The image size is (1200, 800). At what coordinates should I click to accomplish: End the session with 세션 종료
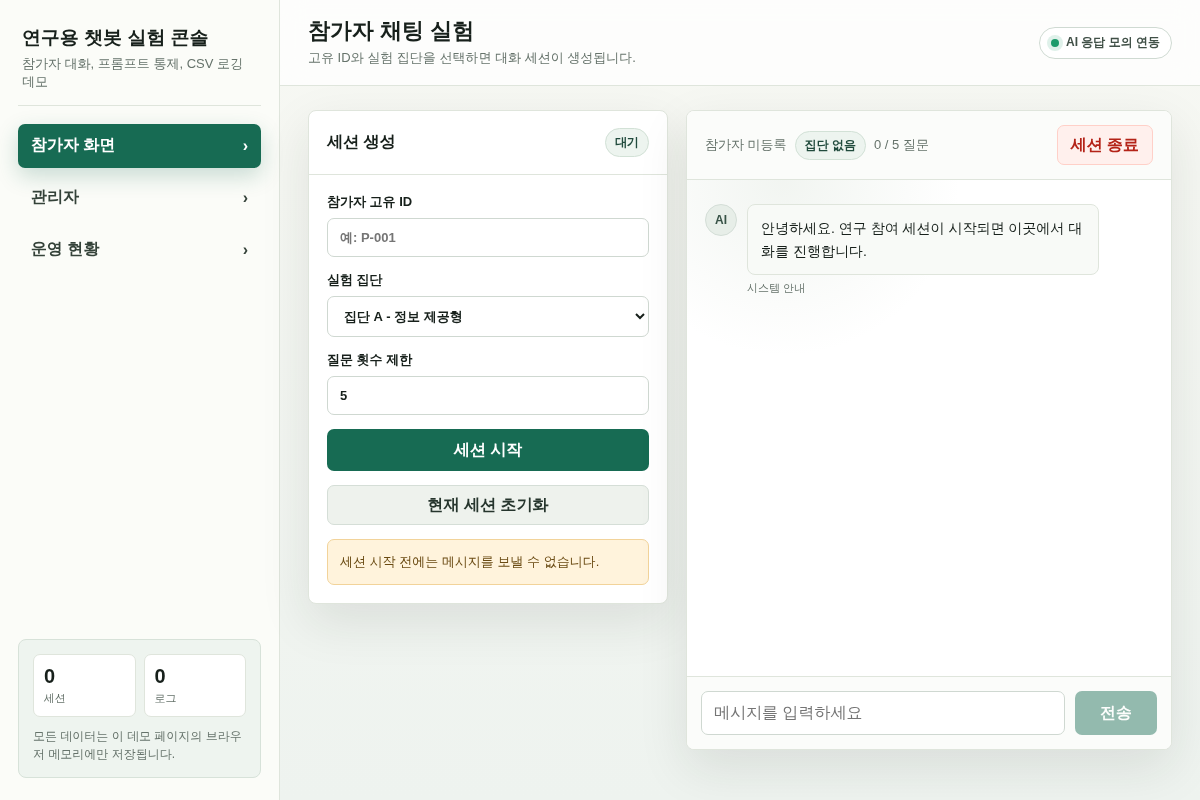1105,145
